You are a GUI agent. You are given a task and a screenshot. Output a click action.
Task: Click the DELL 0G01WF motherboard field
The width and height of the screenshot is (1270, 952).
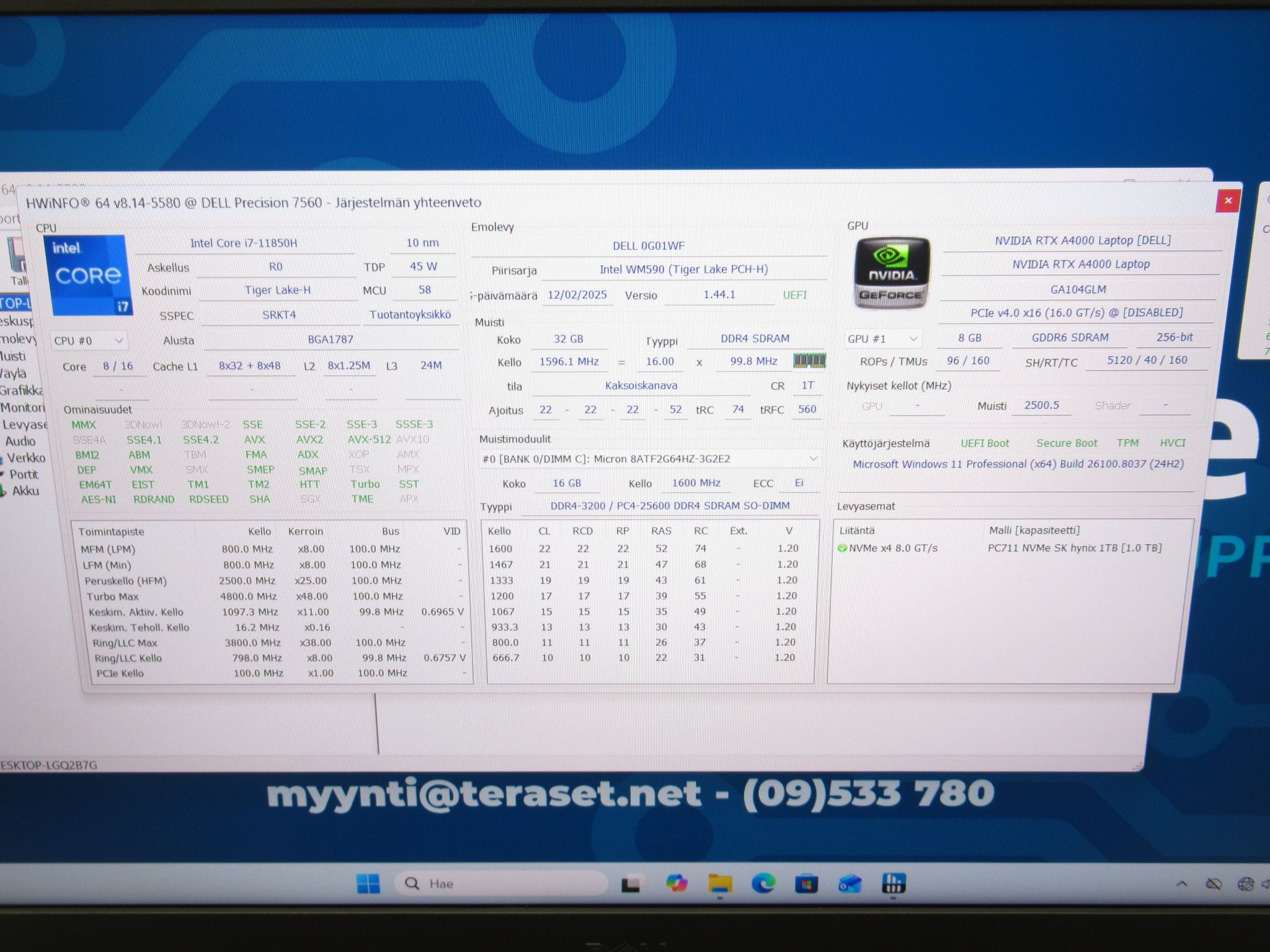click(649, 246)
